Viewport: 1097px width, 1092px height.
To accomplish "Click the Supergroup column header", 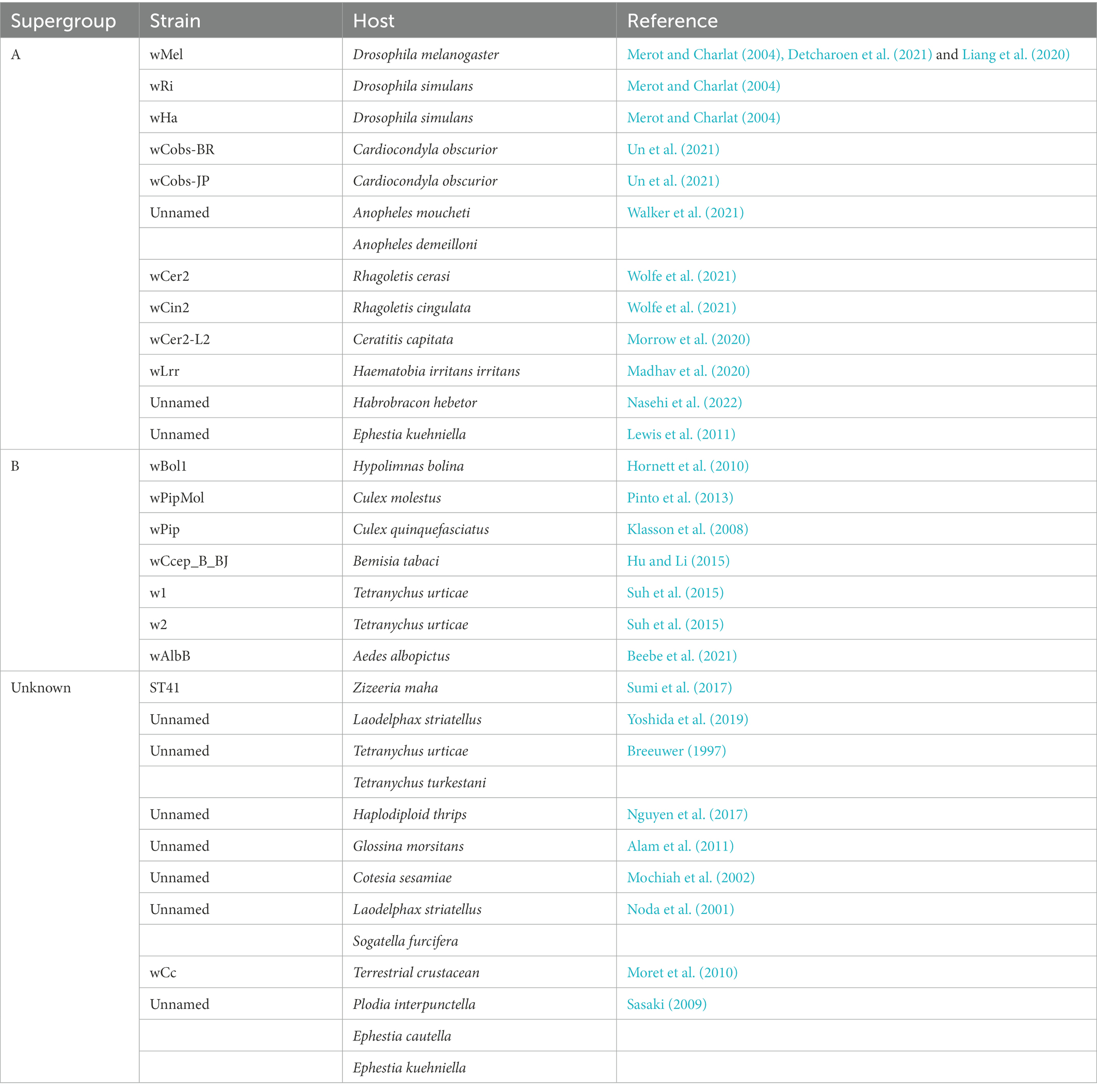I will 69,20.
